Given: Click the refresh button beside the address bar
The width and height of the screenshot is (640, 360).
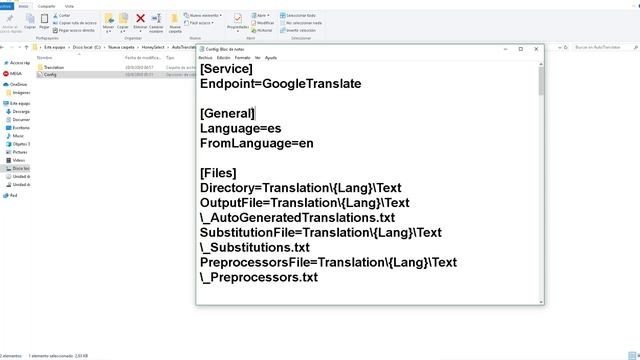Looking at the screenshot, I should [x=566, y=47].
